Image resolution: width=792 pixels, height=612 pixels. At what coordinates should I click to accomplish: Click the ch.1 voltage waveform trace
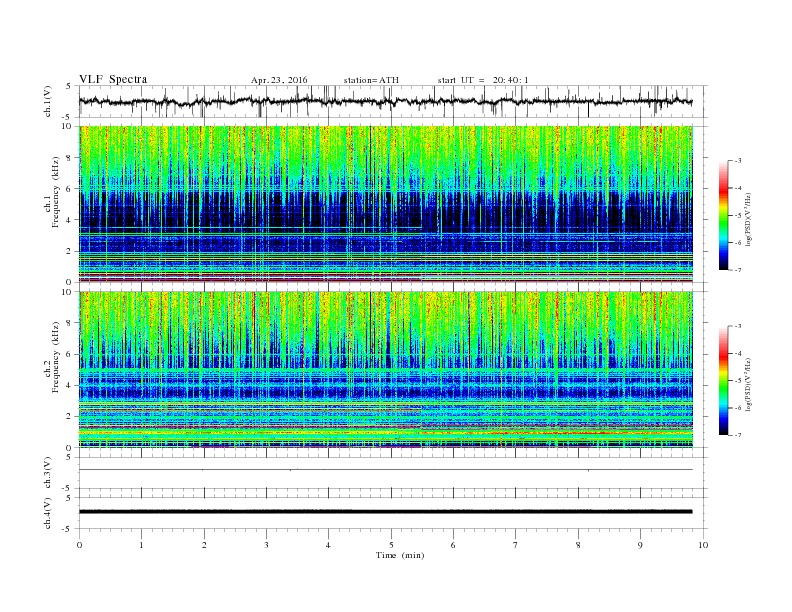tap(386, 101)
